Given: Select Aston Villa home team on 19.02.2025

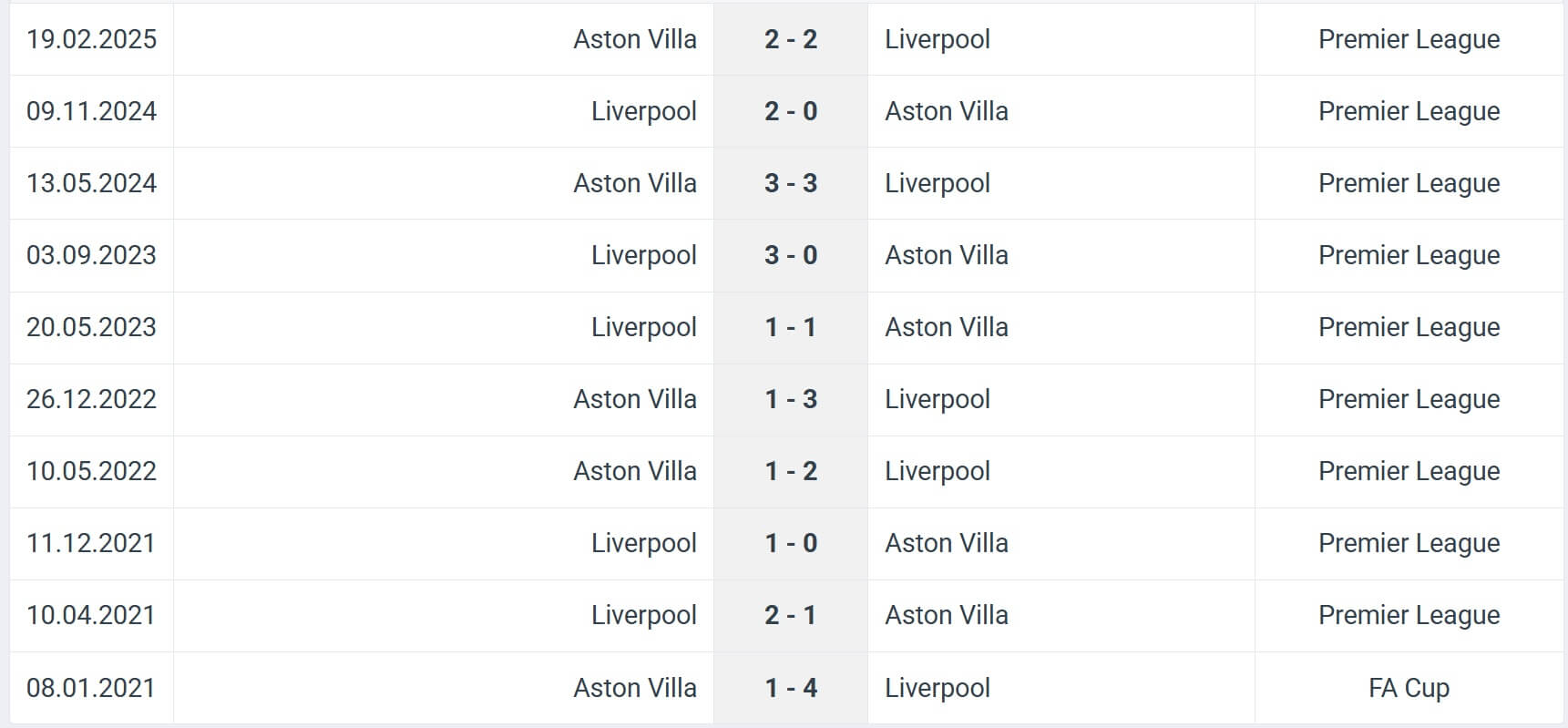Looking at the screenshot, I should [x=634, y=39].
